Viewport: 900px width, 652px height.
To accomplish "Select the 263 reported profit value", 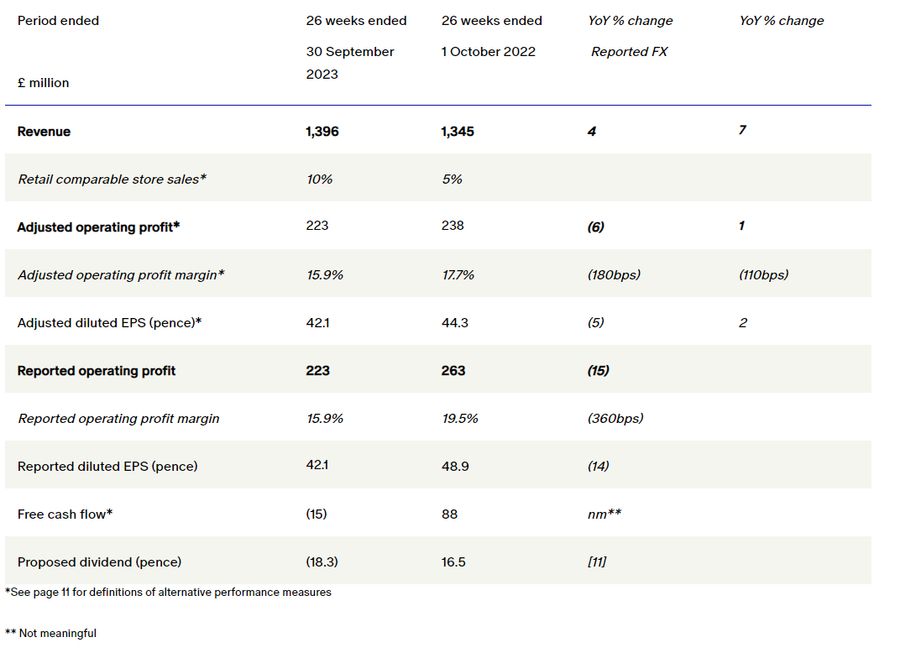I will [x=453, y=370].
